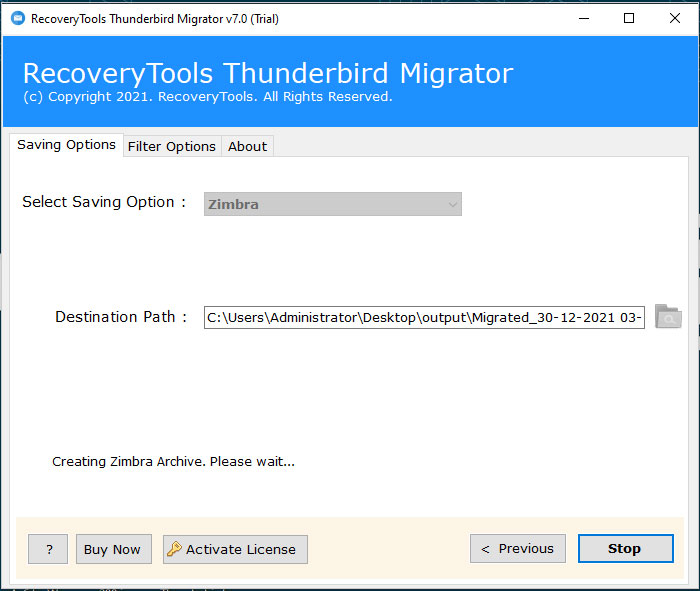Click the RecoveryTools Thunderbird Migrator banner heading
The height and width of the screenshot is (591, 700).
268,74
